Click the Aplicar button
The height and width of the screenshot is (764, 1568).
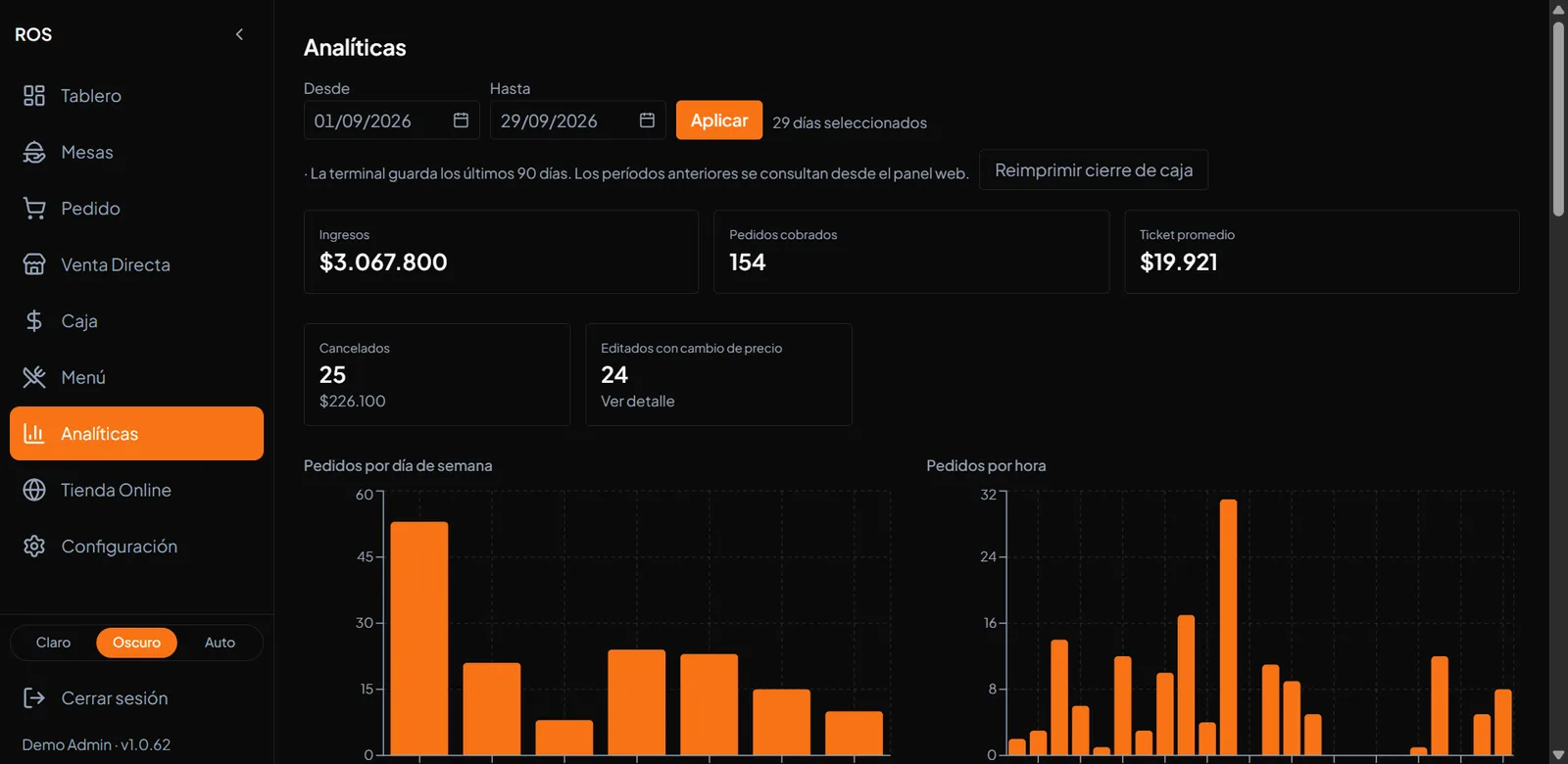719,120
